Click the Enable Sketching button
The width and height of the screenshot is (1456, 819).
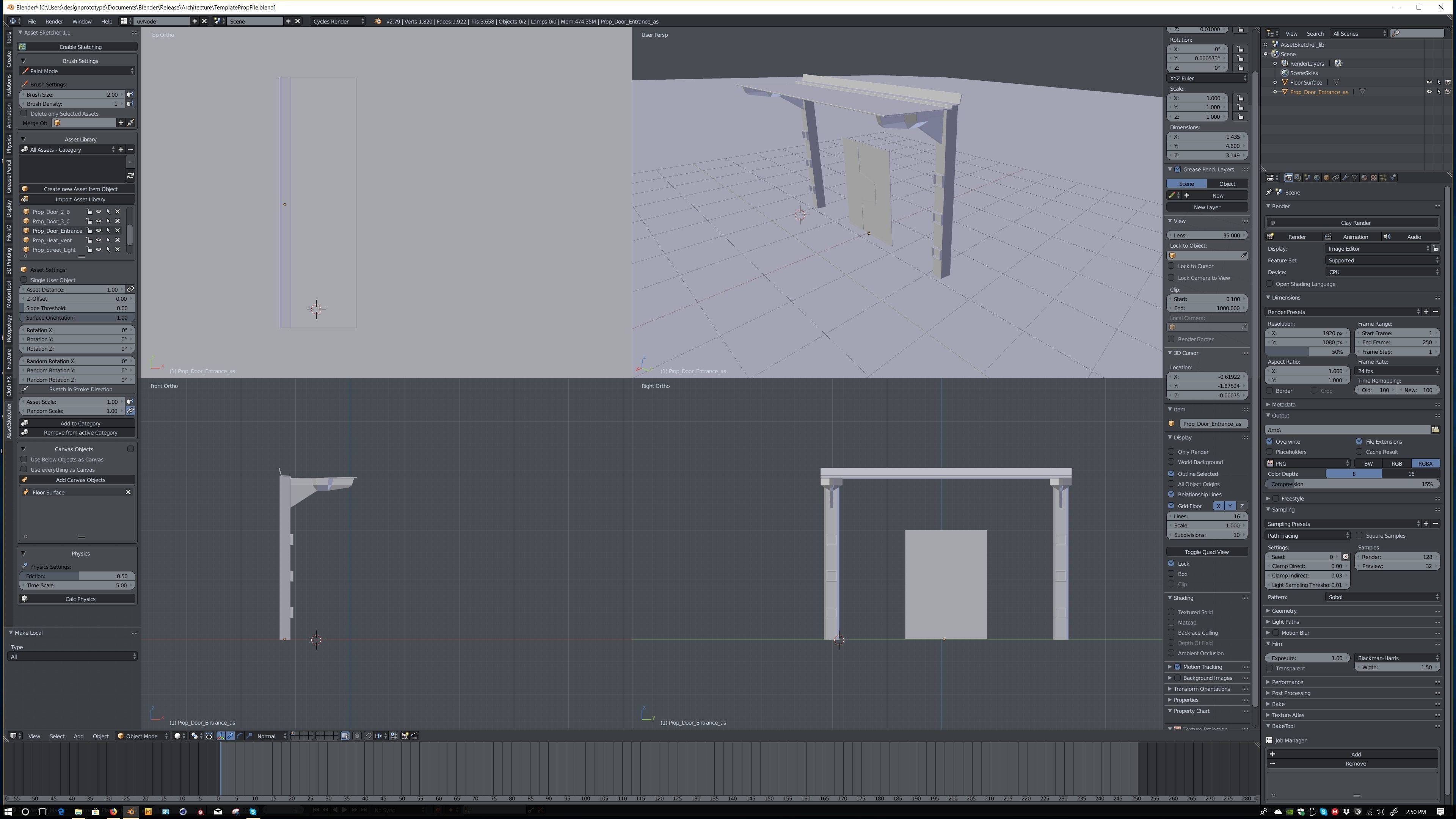click(77, 47)
